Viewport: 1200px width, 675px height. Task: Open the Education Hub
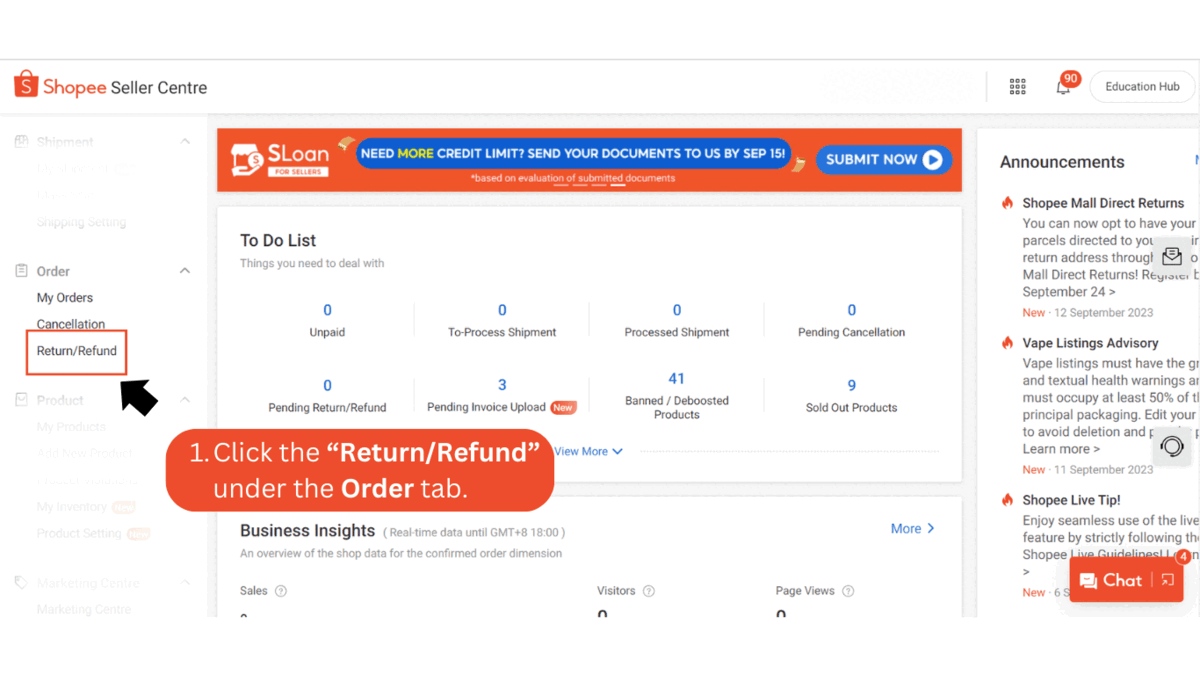1141,86
